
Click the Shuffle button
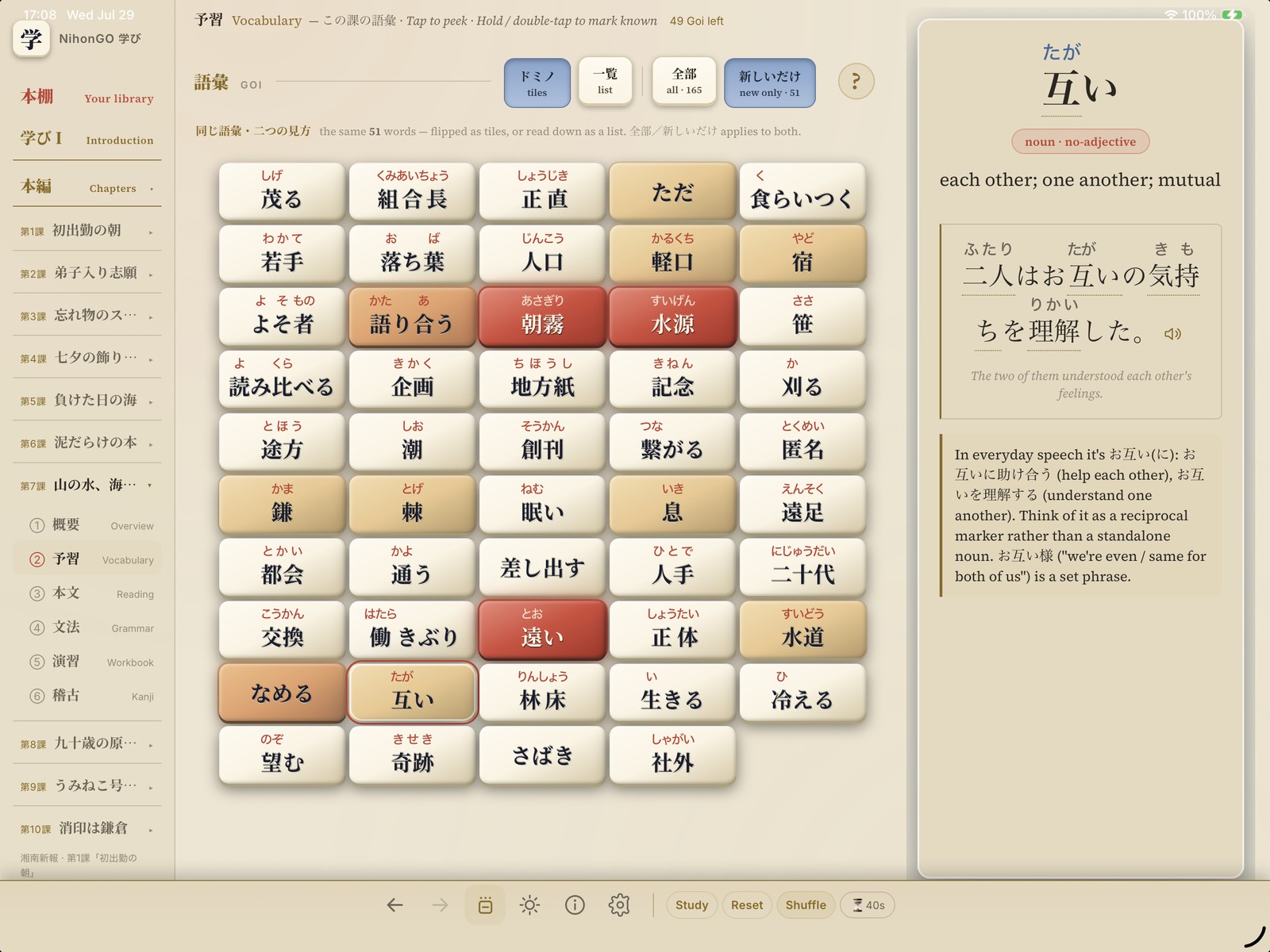806,905
